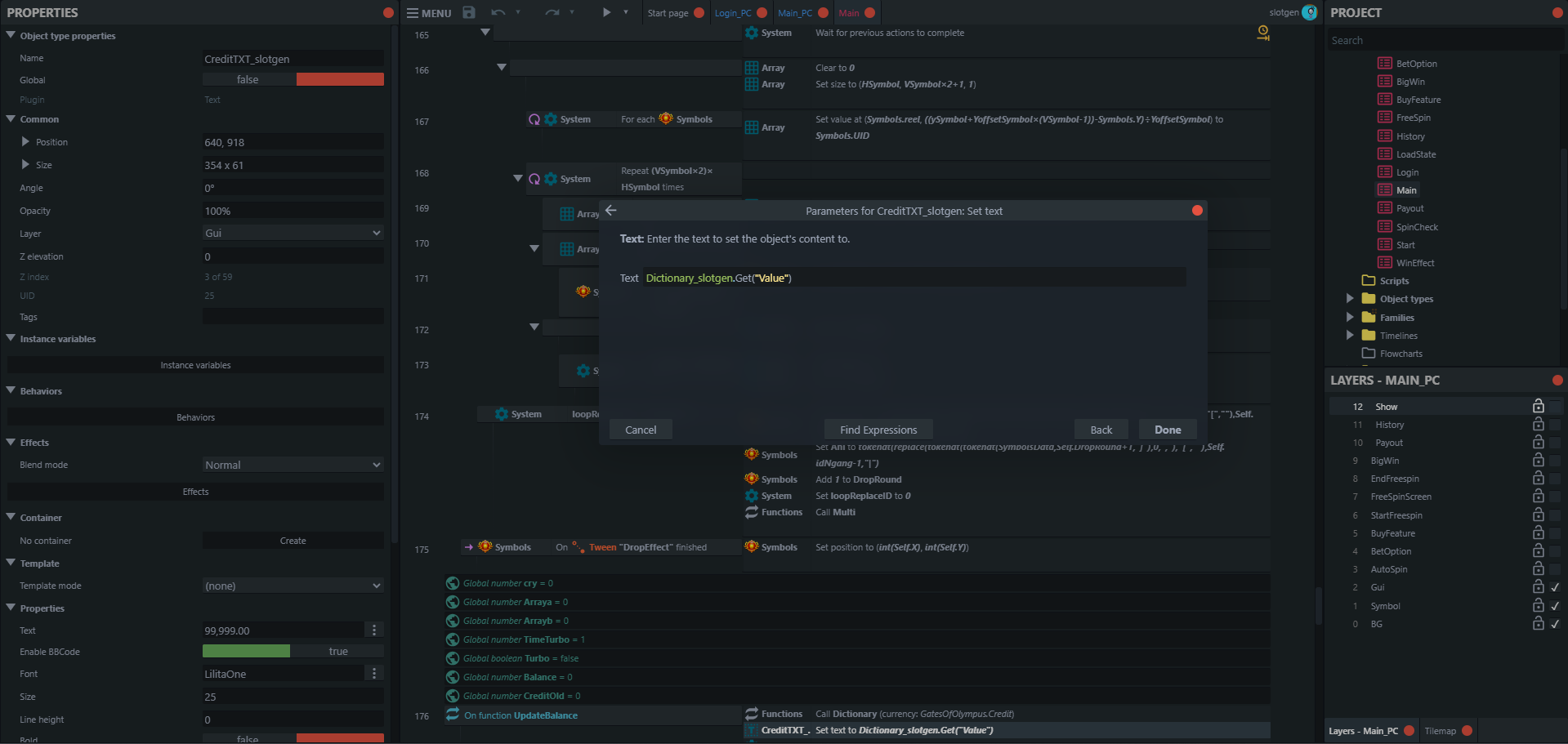This screenshot has height=744, width=1568.
Task: Click UpdateBalance function icon
Action: 453,715
